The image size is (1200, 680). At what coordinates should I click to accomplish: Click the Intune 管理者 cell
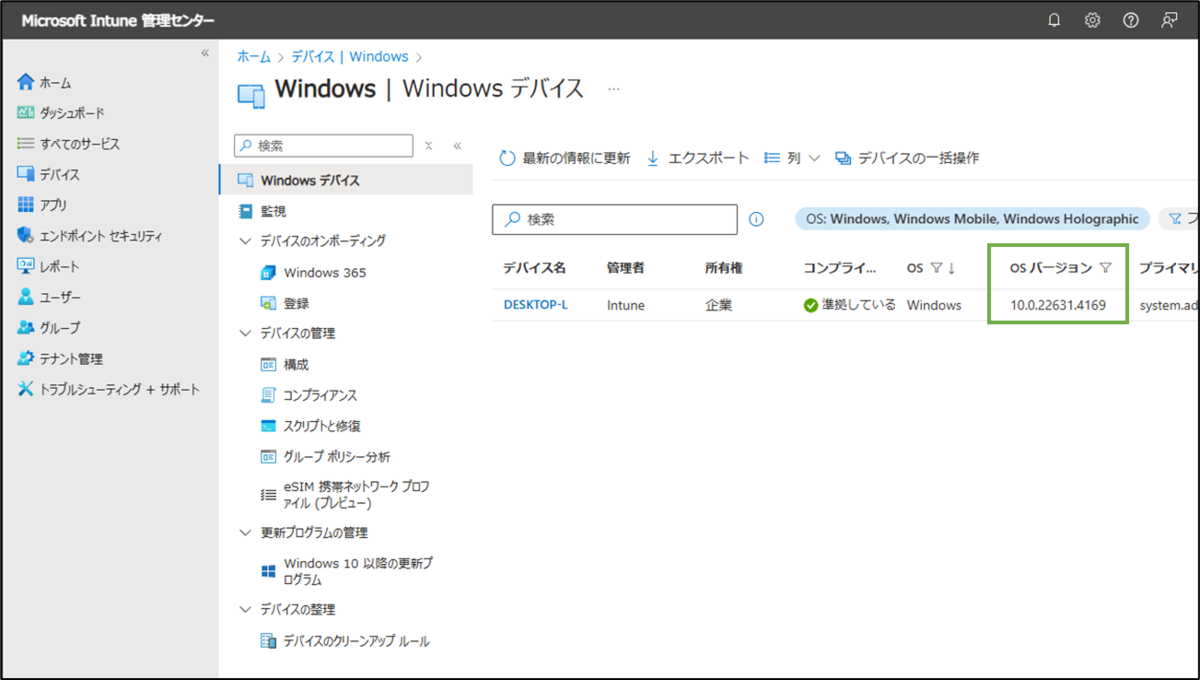626,305
